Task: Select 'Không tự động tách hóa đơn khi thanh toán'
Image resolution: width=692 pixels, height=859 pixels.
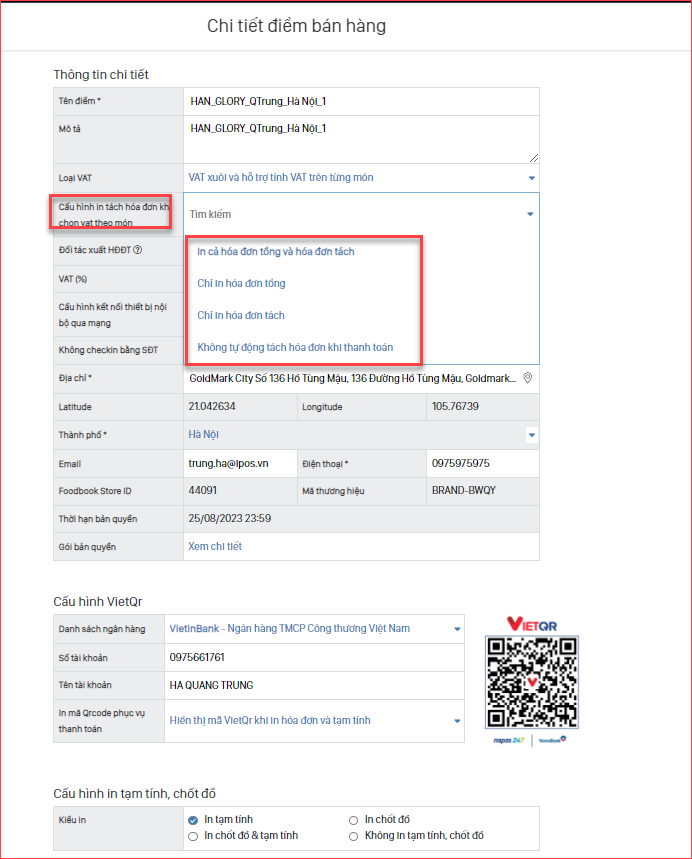Action: [295, 348]
